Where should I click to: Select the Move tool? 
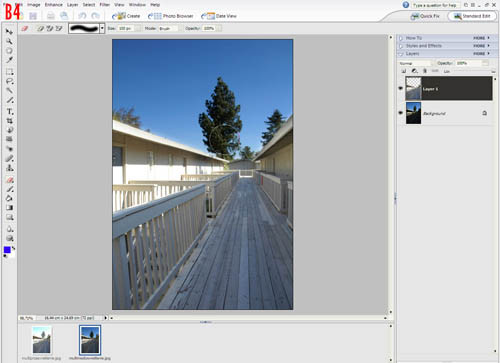tap(9, 32)
